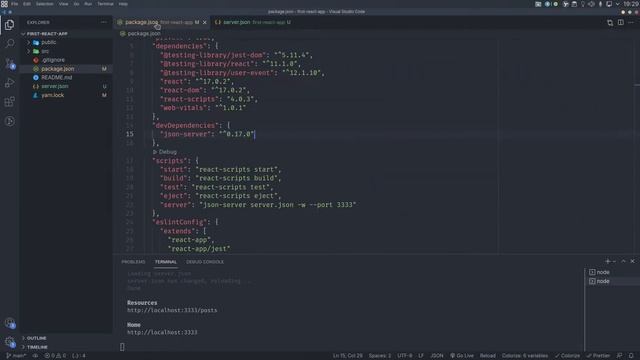Click the notifications bell in status bar
Screen dimensions: 640x360
tap(631, 356)
